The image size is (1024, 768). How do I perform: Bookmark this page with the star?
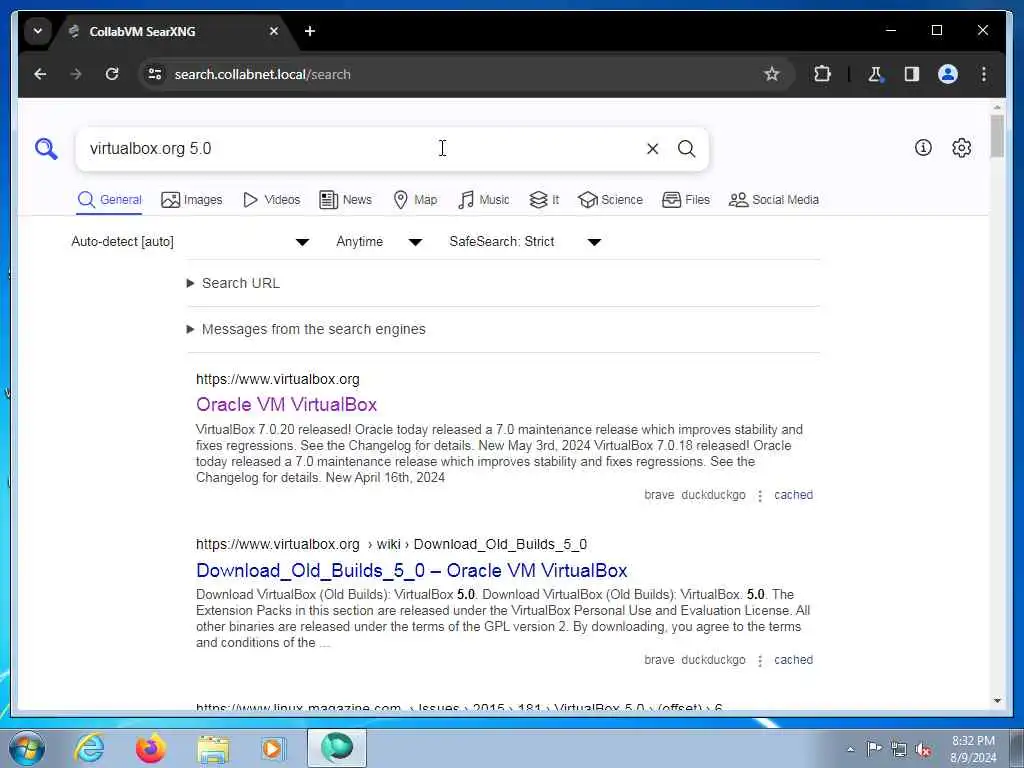[771, 74]
